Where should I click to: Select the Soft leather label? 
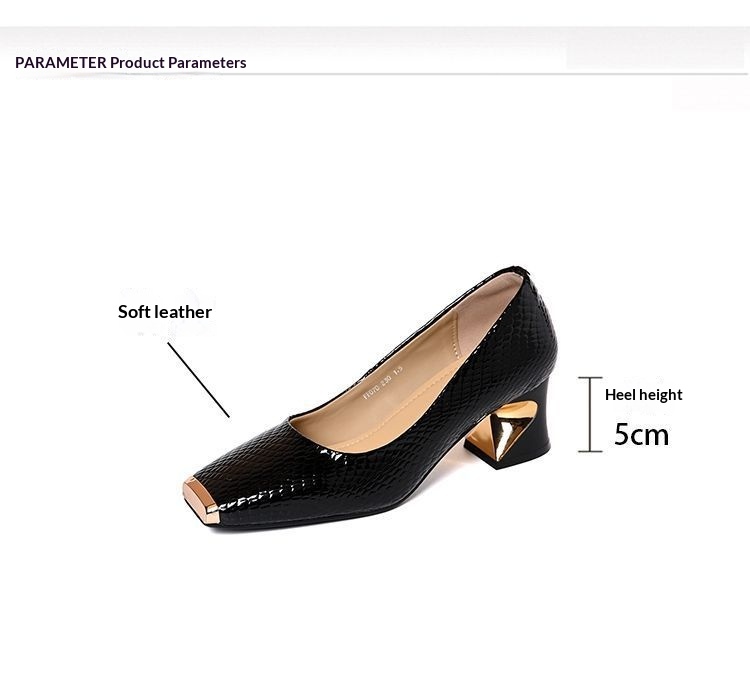coord(165,312)
